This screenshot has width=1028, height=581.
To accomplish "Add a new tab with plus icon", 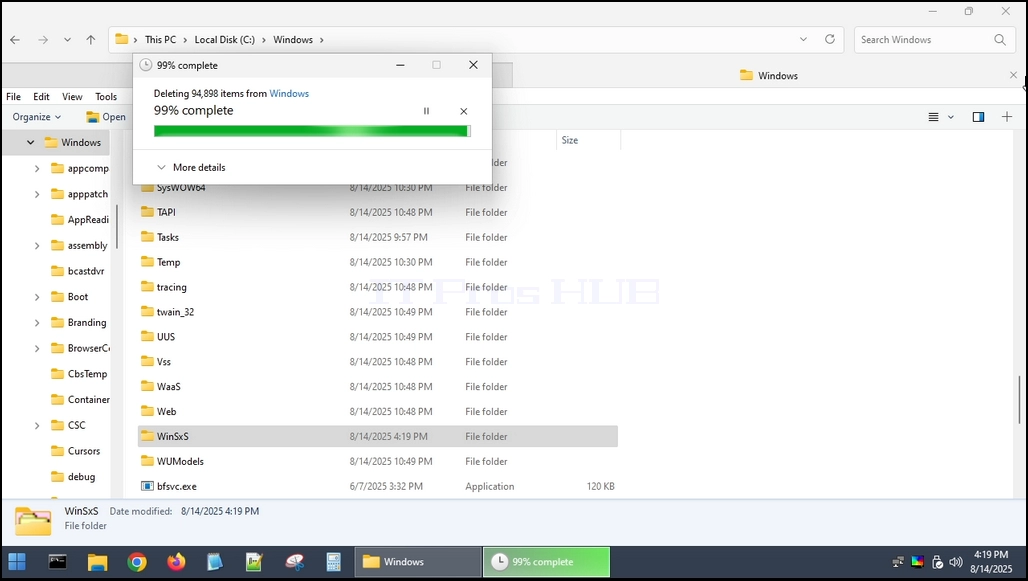I will [1007, 117].
